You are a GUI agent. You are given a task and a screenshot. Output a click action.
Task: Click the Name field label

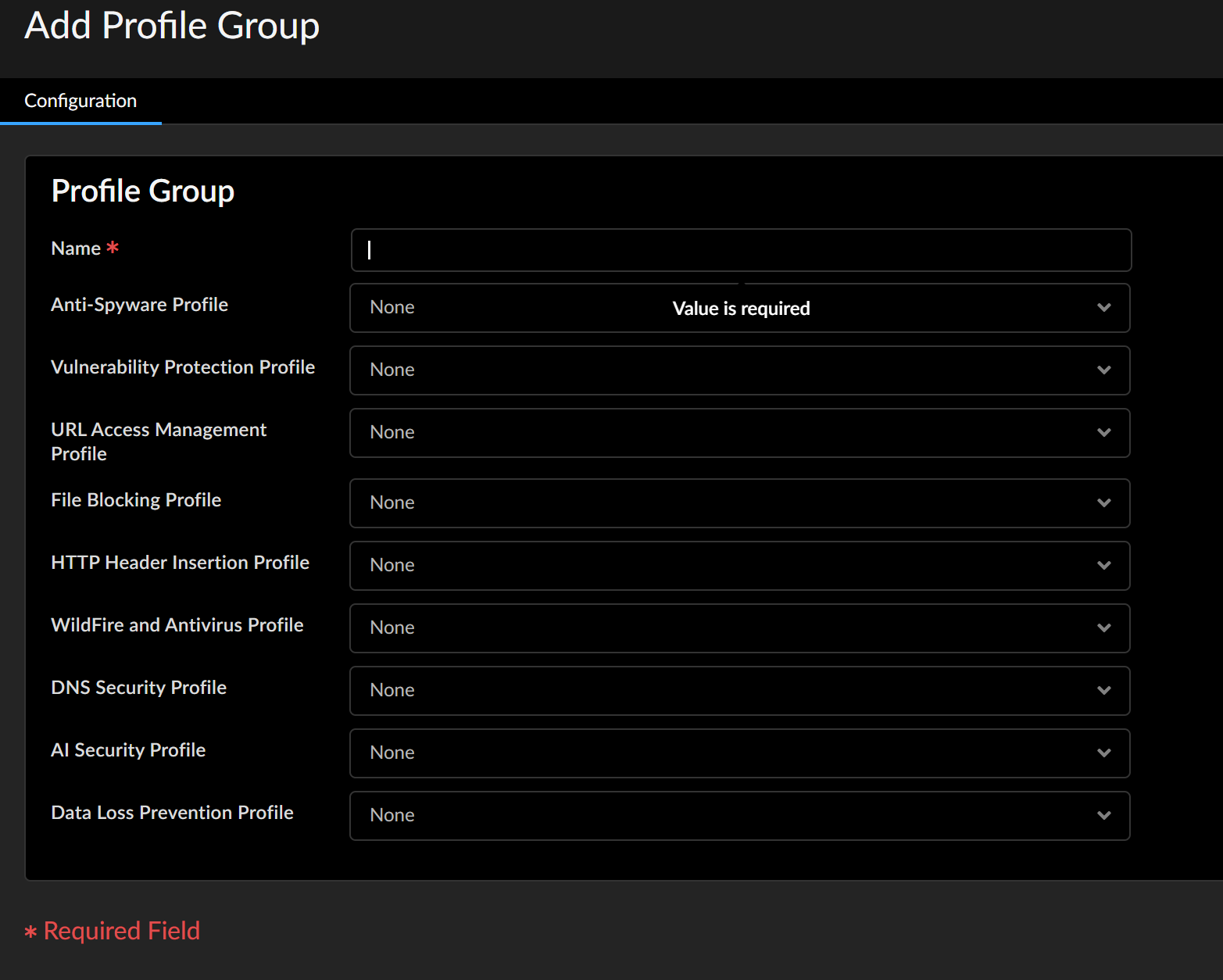[76, 249]
